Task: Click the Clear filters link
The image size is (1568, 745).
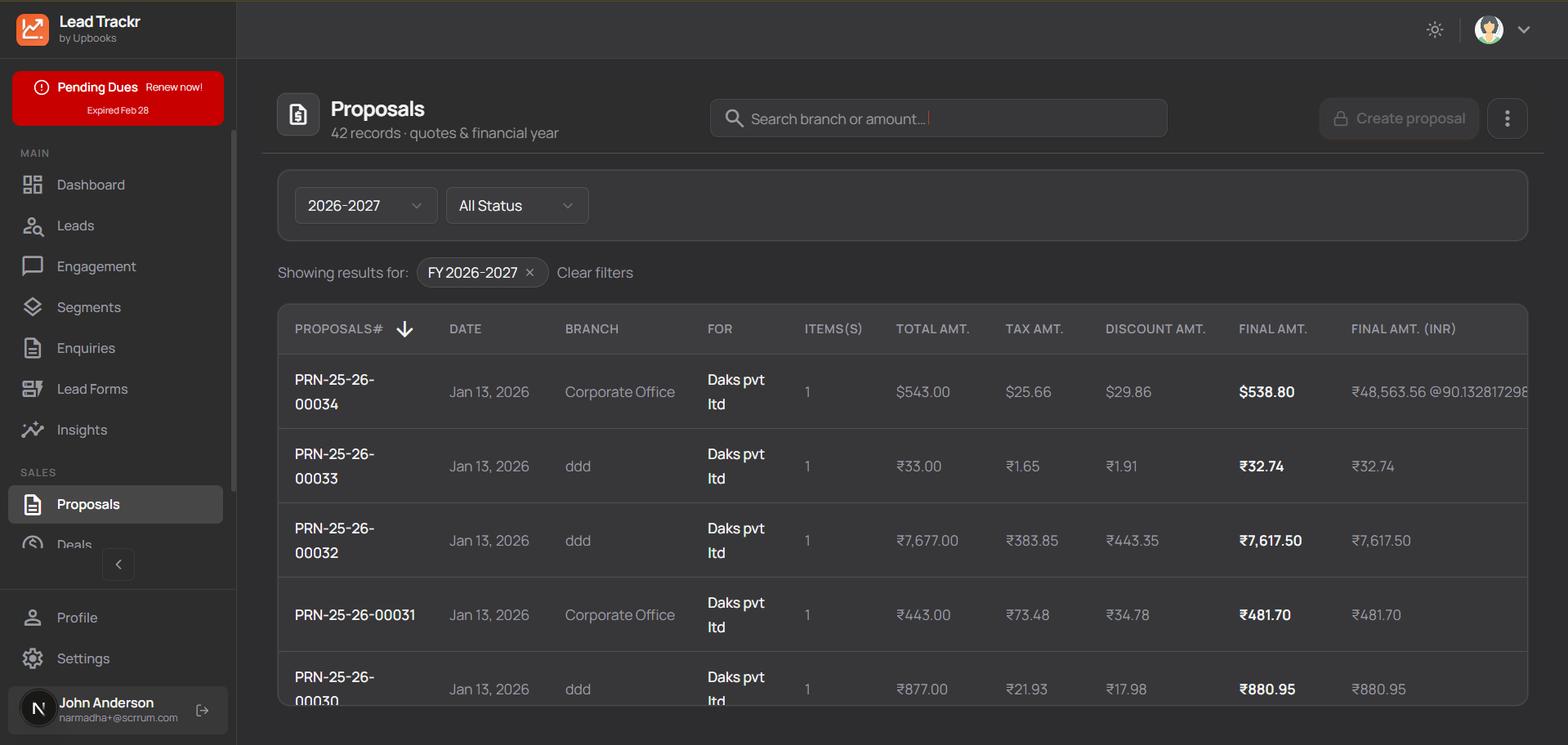Action: tap(595, 273)
